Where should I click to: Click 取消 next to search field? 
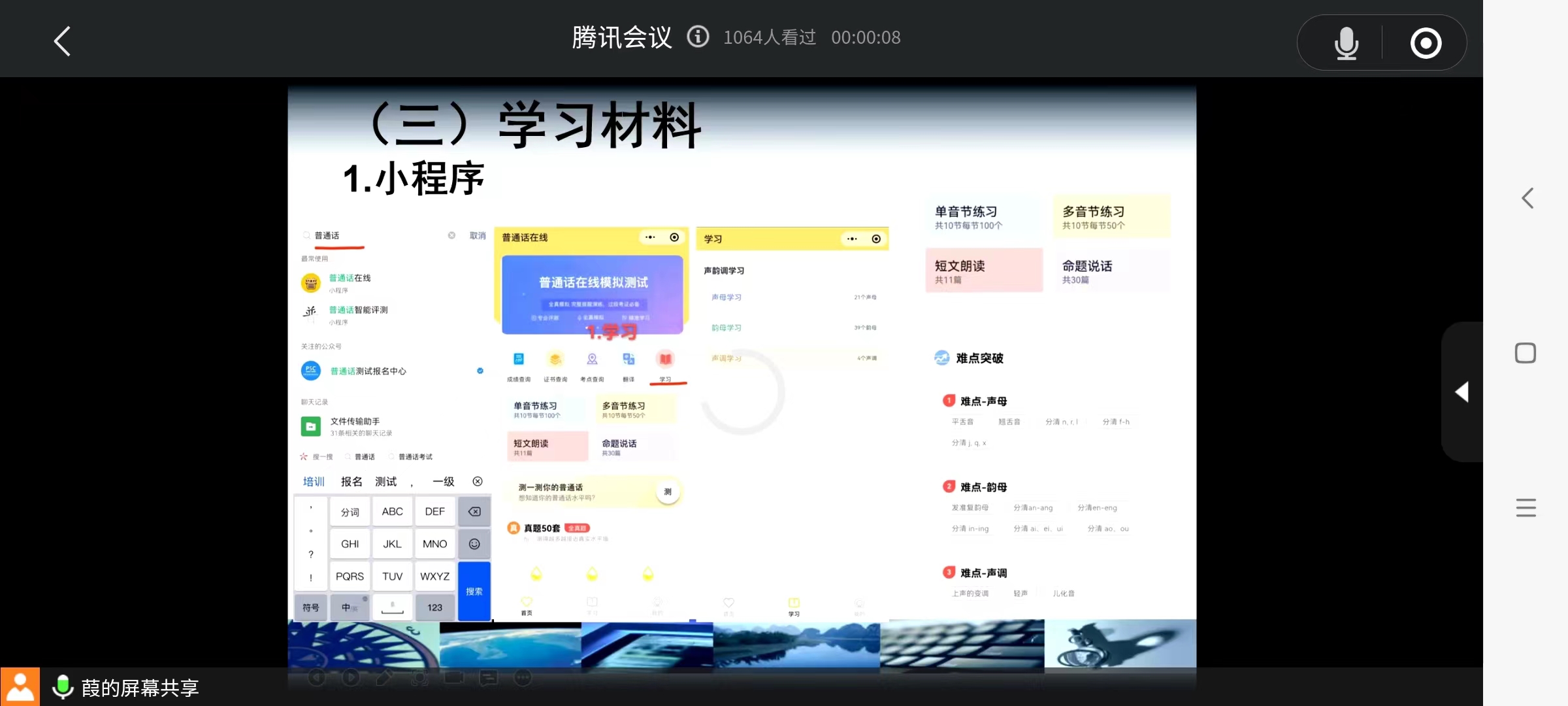pyautogui.click(x=478, y=235)
